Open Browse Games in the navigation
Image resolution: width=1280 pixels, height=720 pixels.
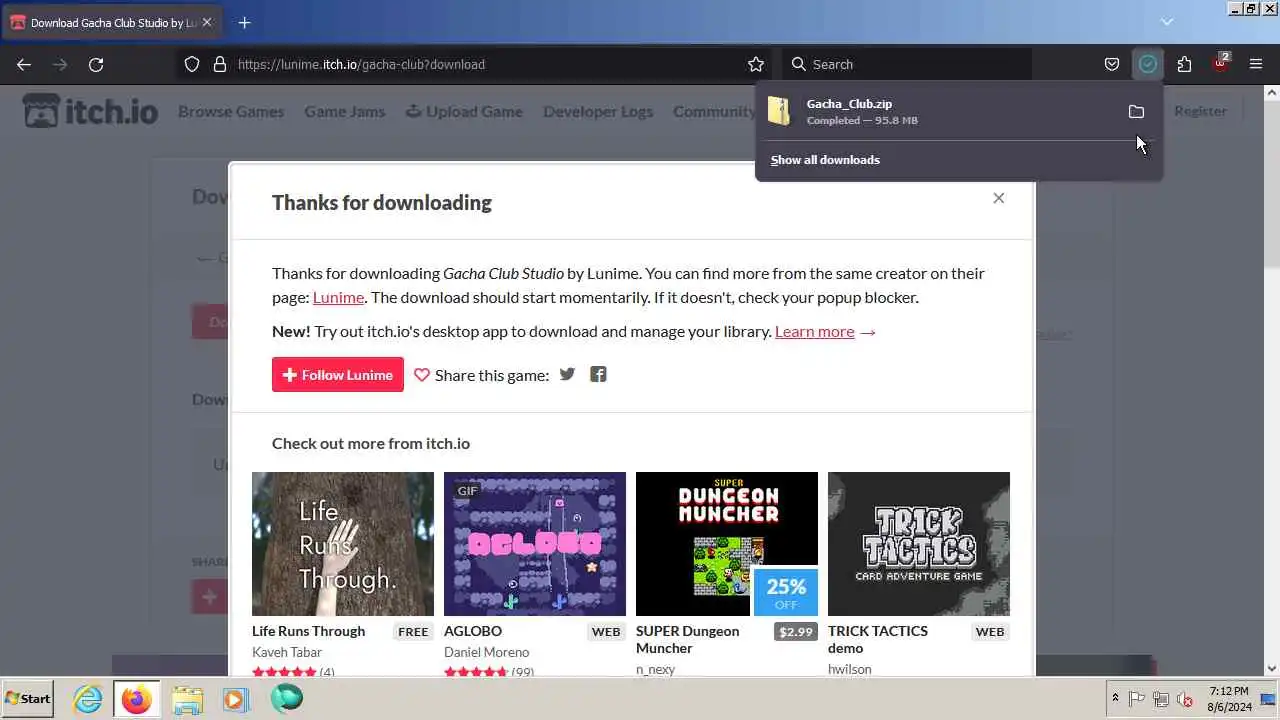click(231, 111)
